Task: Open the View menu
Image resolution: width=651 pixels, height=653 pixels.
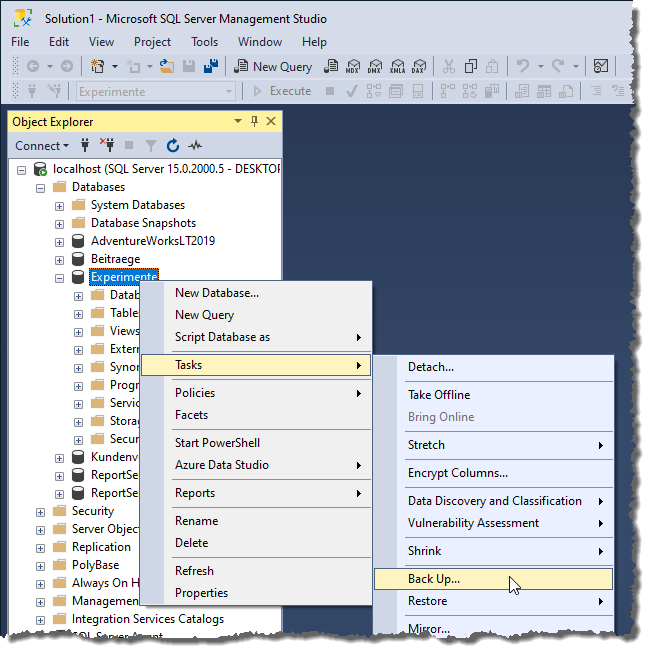Action: (x=101, y=42)
